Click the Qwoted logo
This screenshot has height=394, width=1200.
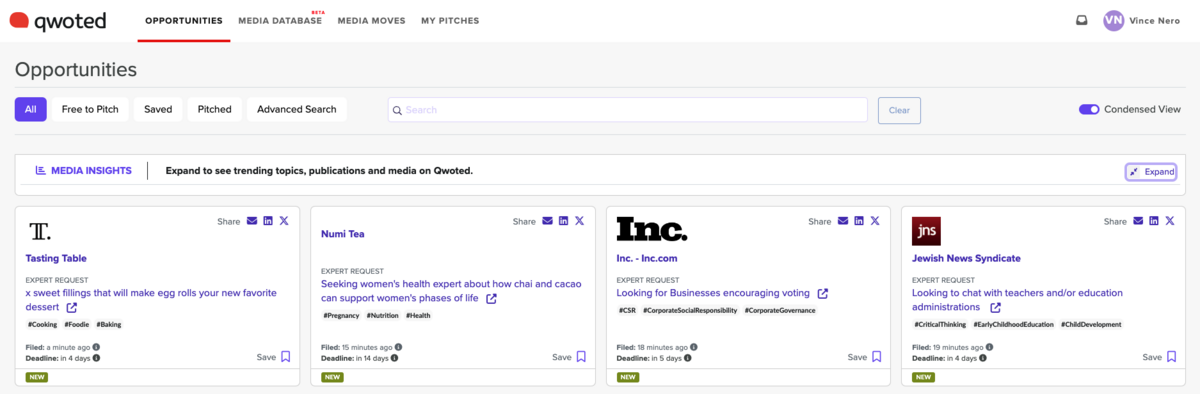(x=58, y=20)
